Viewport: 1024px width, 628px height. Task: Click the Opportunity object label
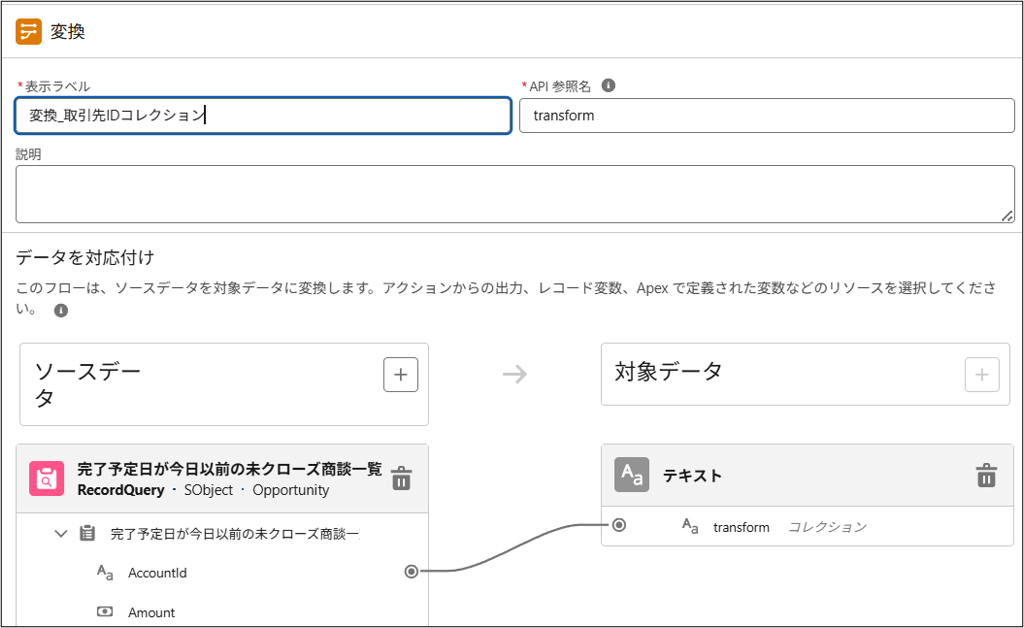(x=291, y=490)
